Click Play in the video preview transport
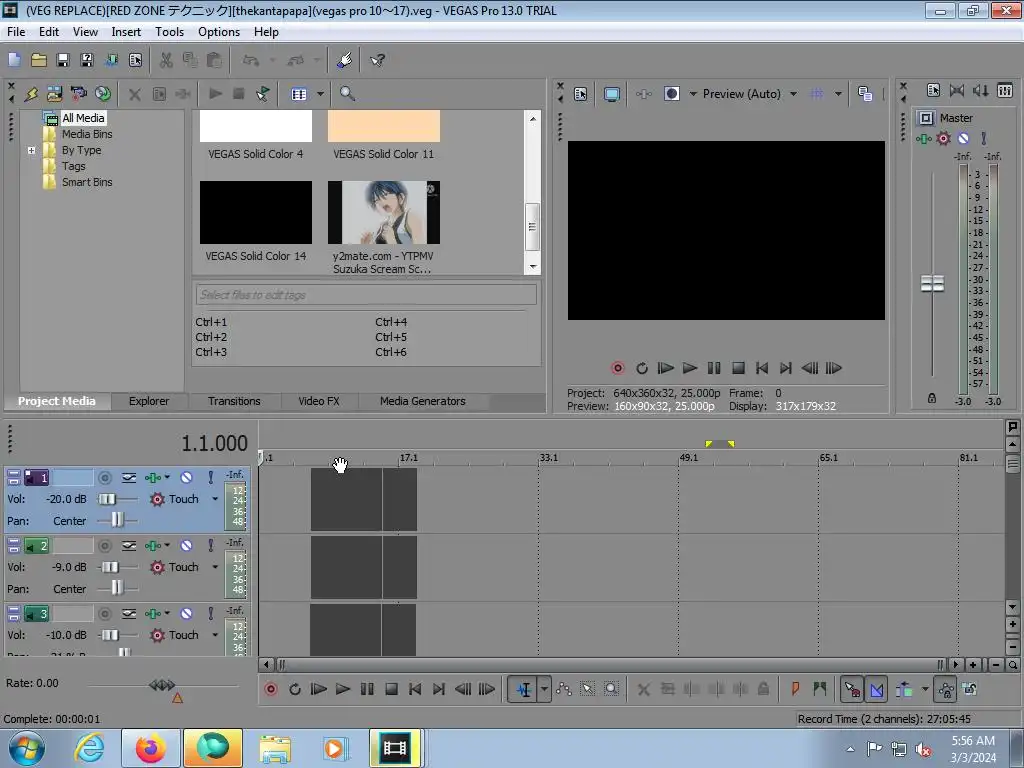The height and width of the screenshot is (768, 1024). tap(690, 368)
